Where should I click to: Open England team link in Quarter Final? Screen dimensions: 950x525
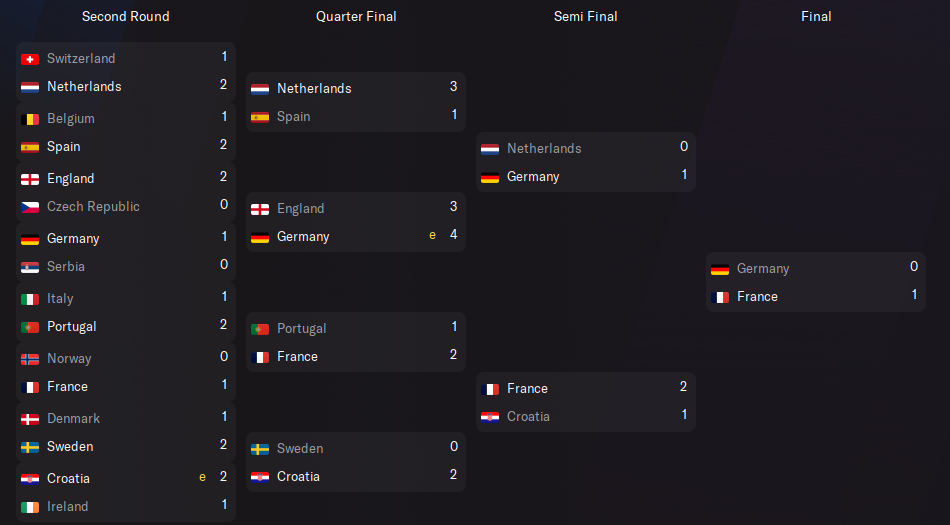pos(300,209)
